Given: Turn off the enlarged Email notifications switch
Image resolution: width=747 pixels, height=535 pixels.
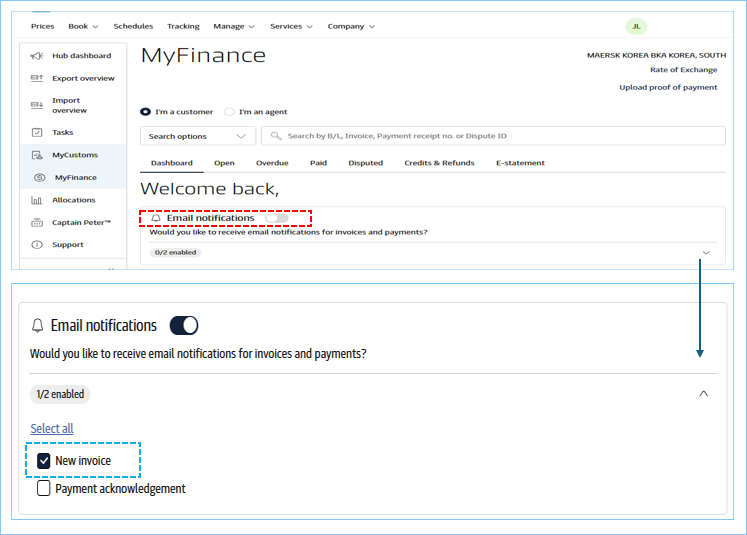Looking at the screenshot, I should coord(184,325).
